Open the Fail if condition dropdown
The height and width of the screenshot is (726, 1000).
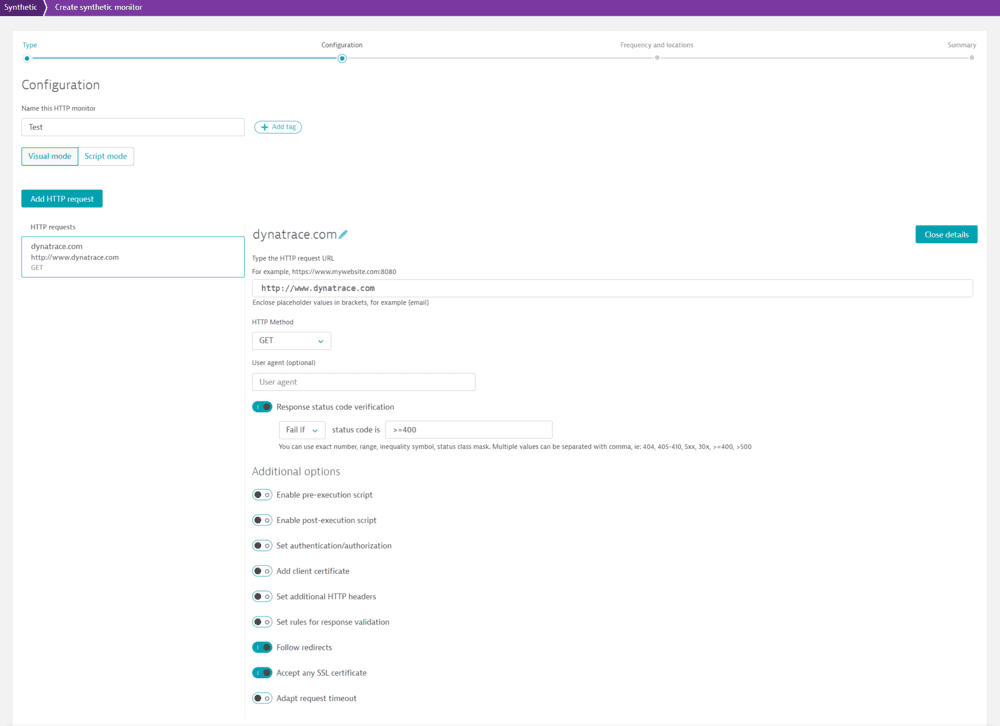click(301, 429)
